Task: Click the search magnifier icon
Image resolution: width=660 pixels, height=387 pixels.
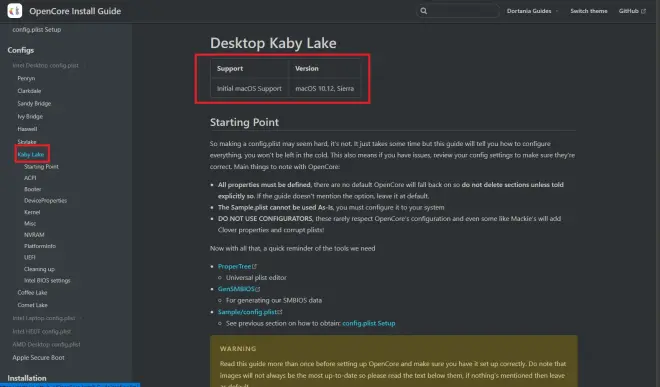Action: coord(423,11)
